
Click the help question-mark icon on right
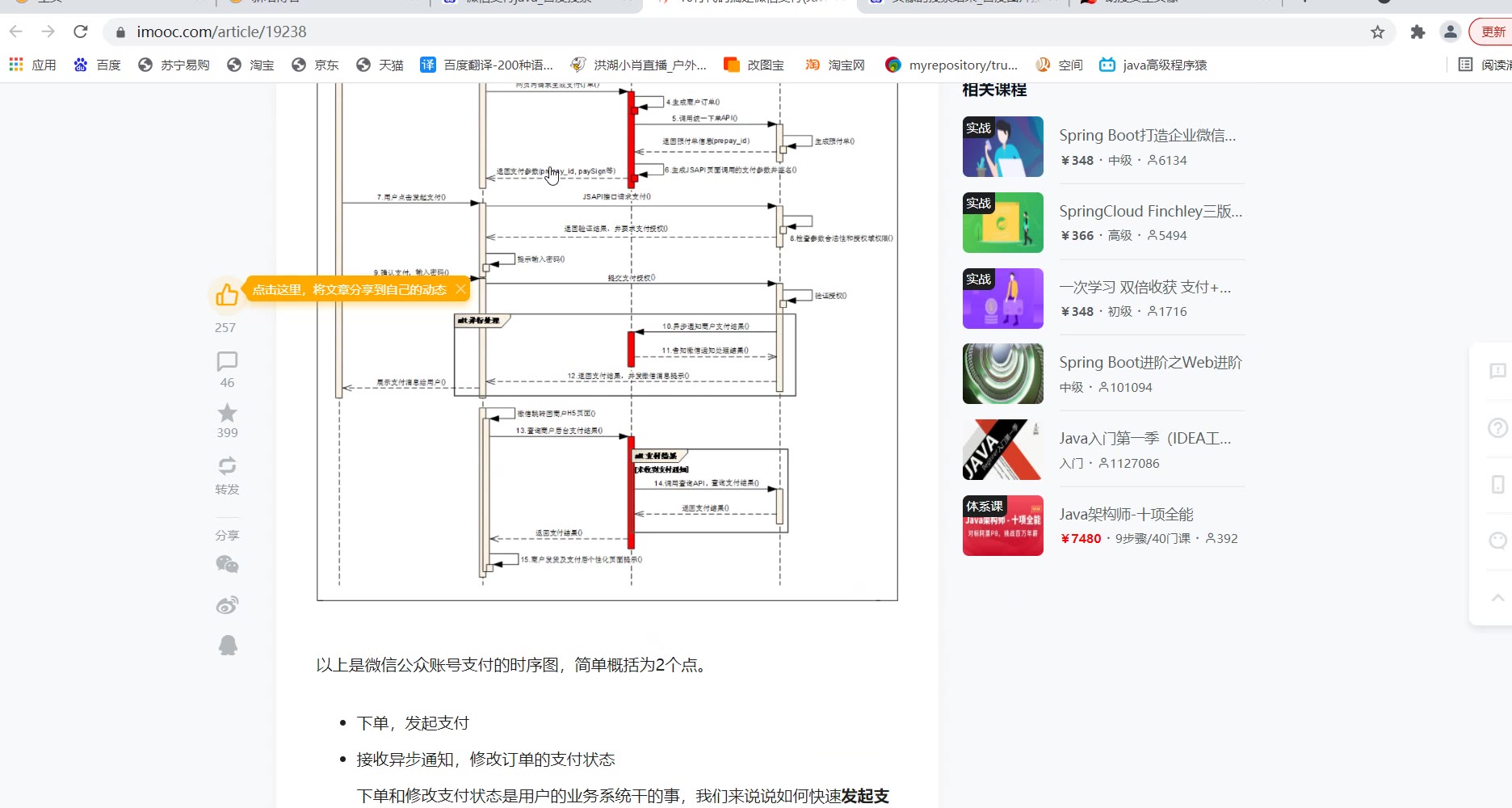pyautogui.click(x=1497, y=427)
